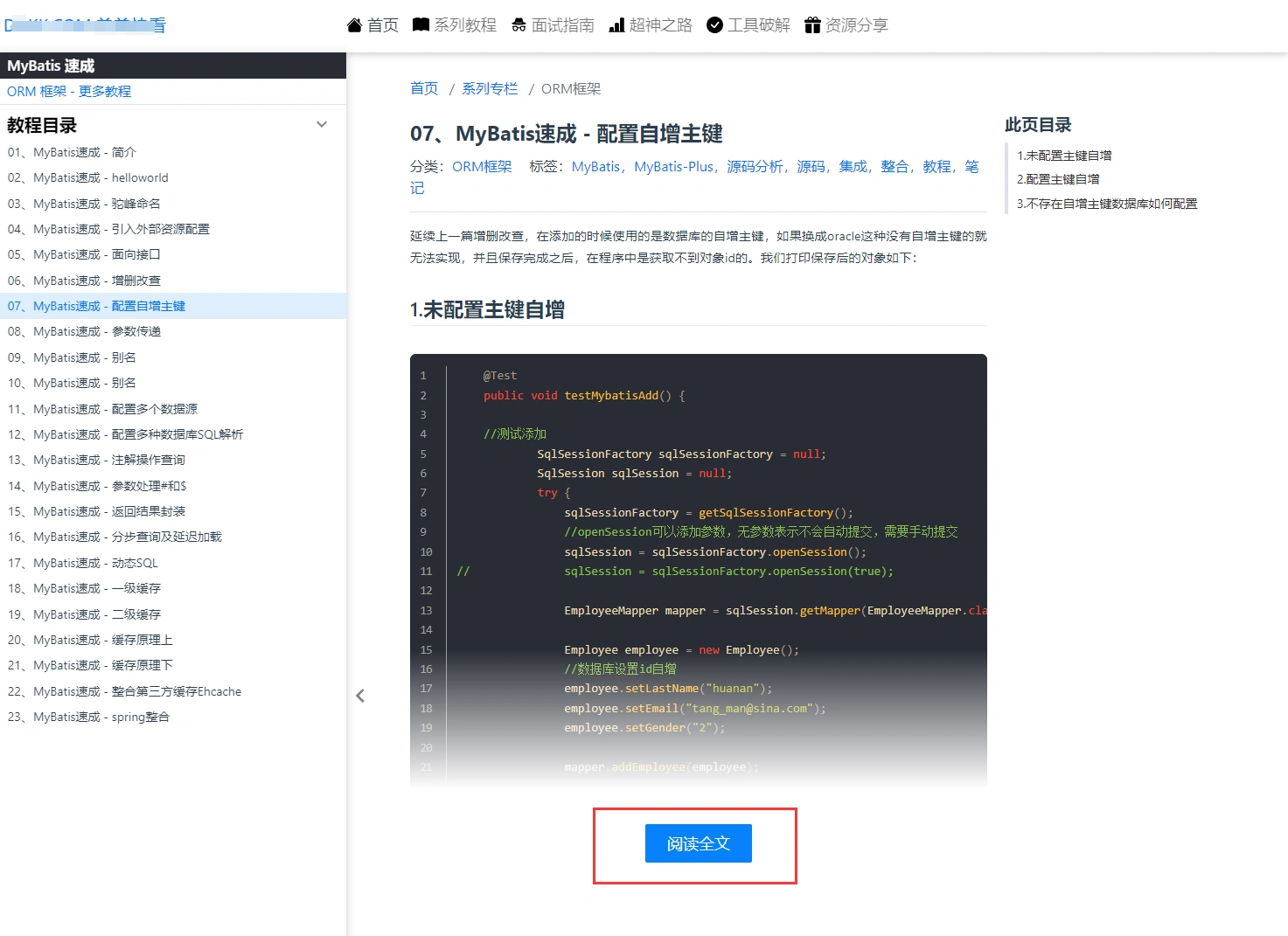Collapse the sidebar with the left arrow
Viewport: 1288px width, 936px height.
360,696
